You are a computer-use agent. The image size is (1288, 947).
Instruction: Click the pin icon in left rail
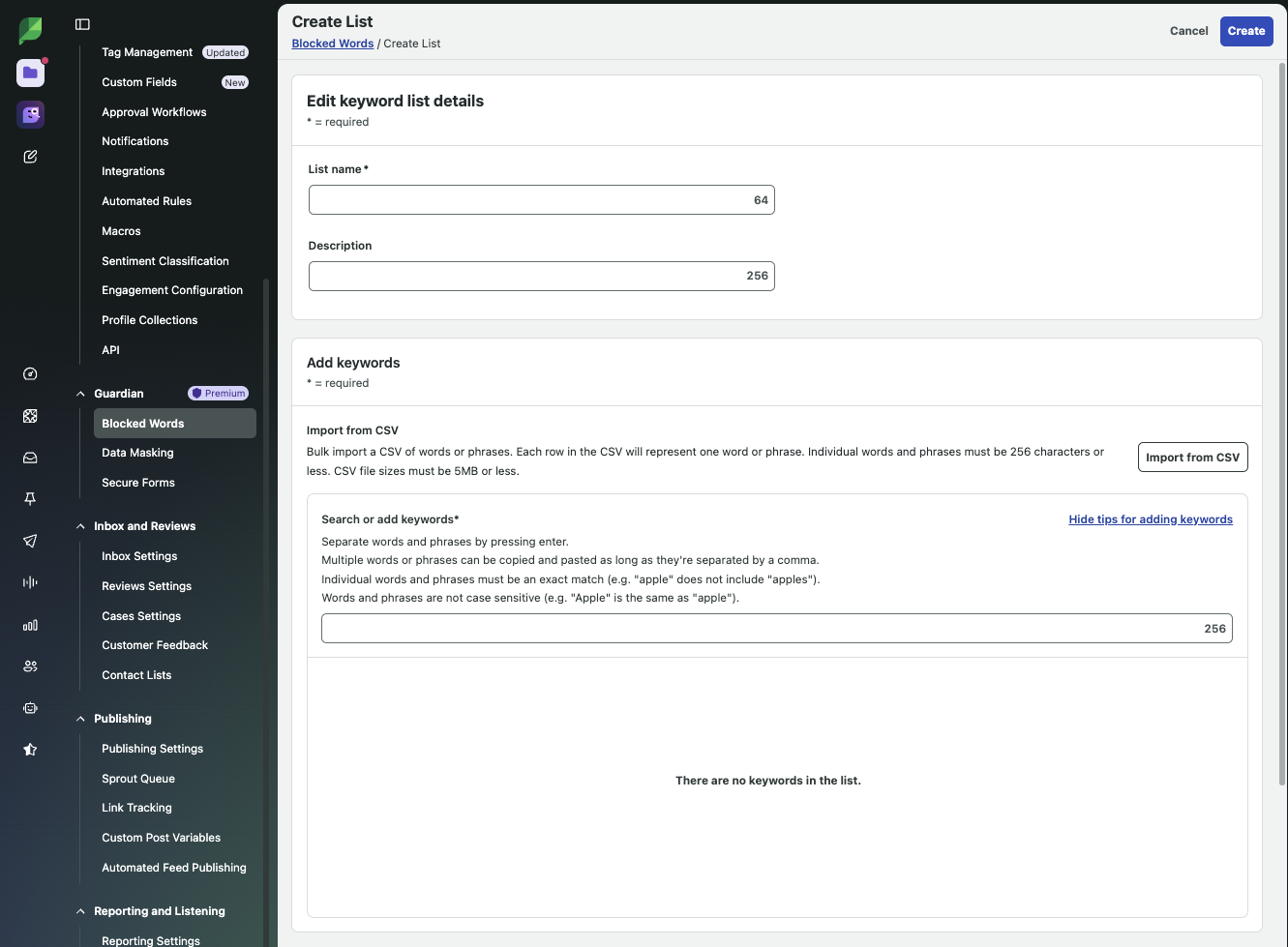pos(30,499)
